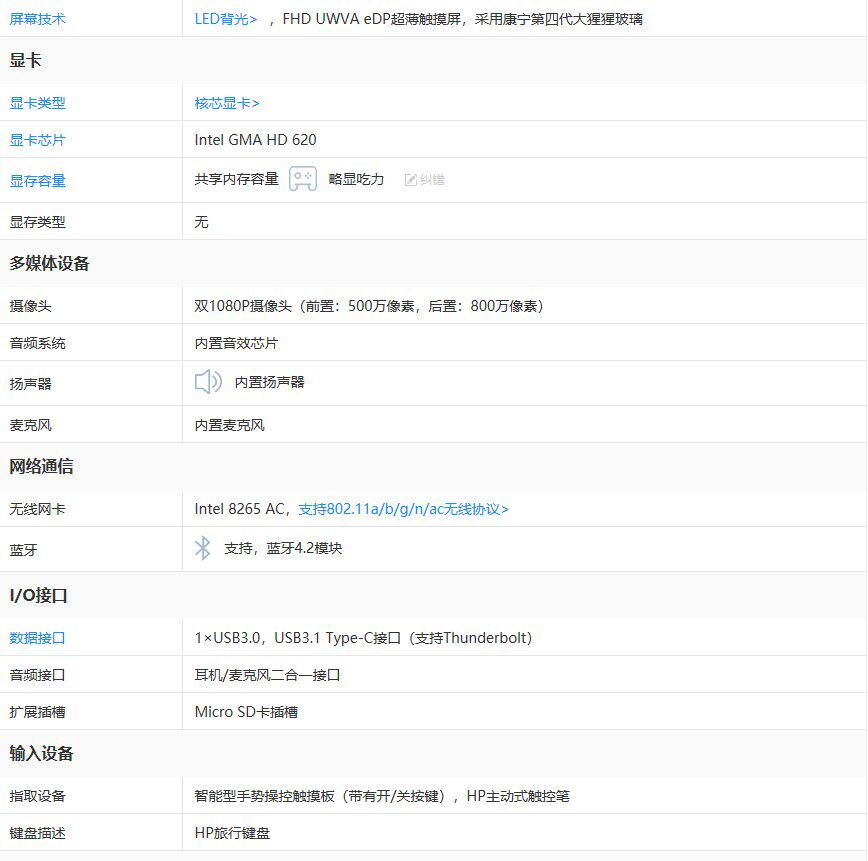Screen dimensions: 868x861
Task: Click the Intel 8265 AC text
Action: coord(239,509)
